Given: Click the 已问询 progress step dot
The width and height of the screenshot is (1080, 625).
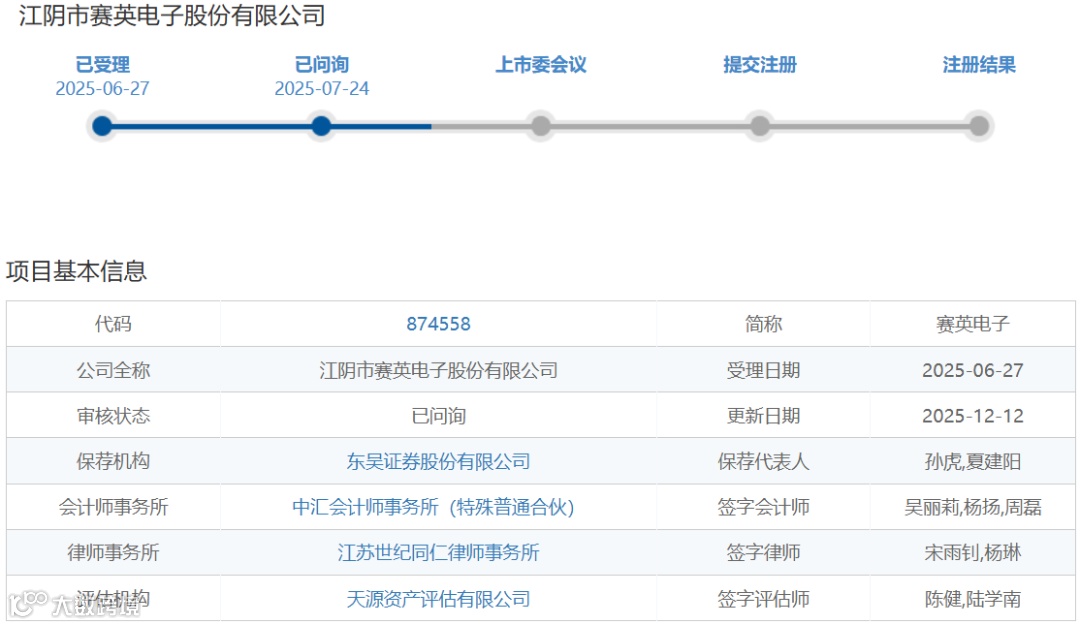Looking at the screenshot, I should (x=321, y=126).
